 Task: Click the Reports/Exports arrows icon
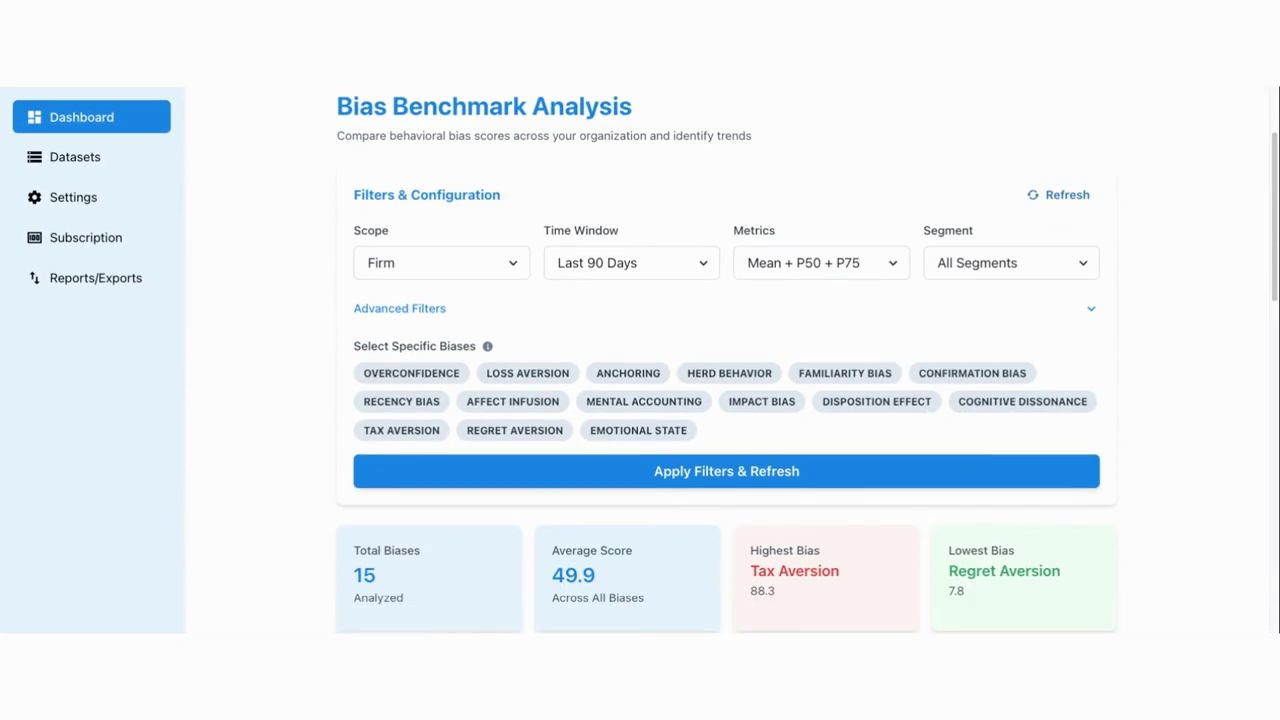click(34, 278)
